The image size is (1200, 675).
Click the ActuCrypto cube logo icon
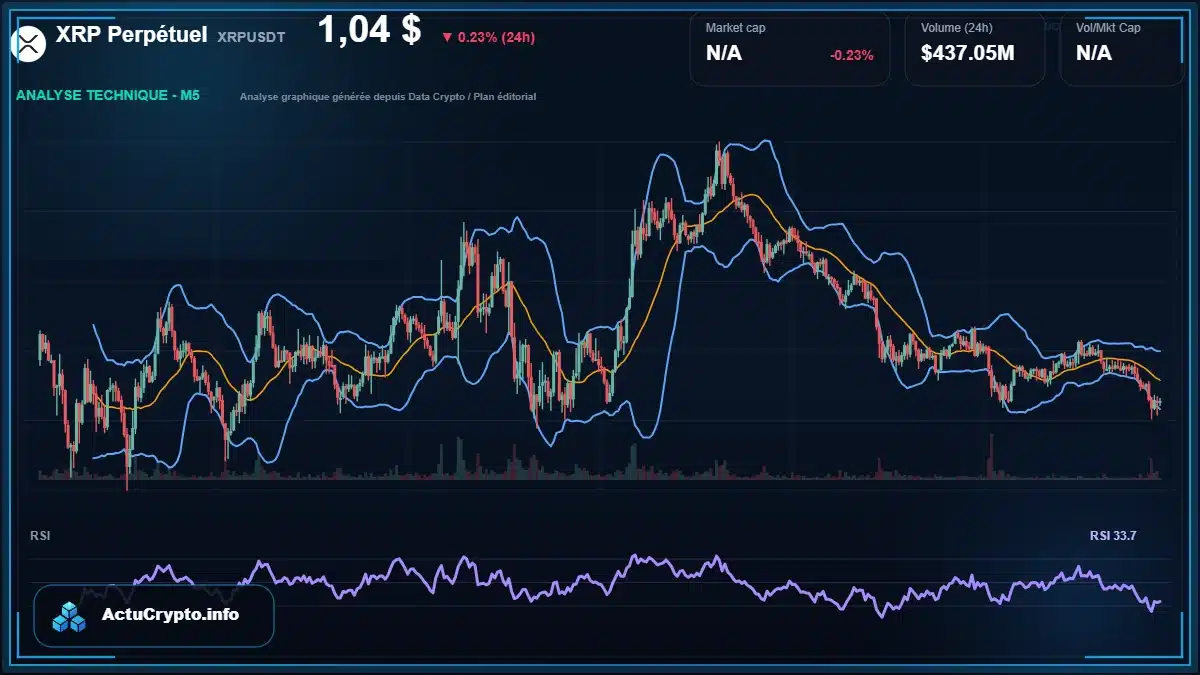(x=70, y=617)
